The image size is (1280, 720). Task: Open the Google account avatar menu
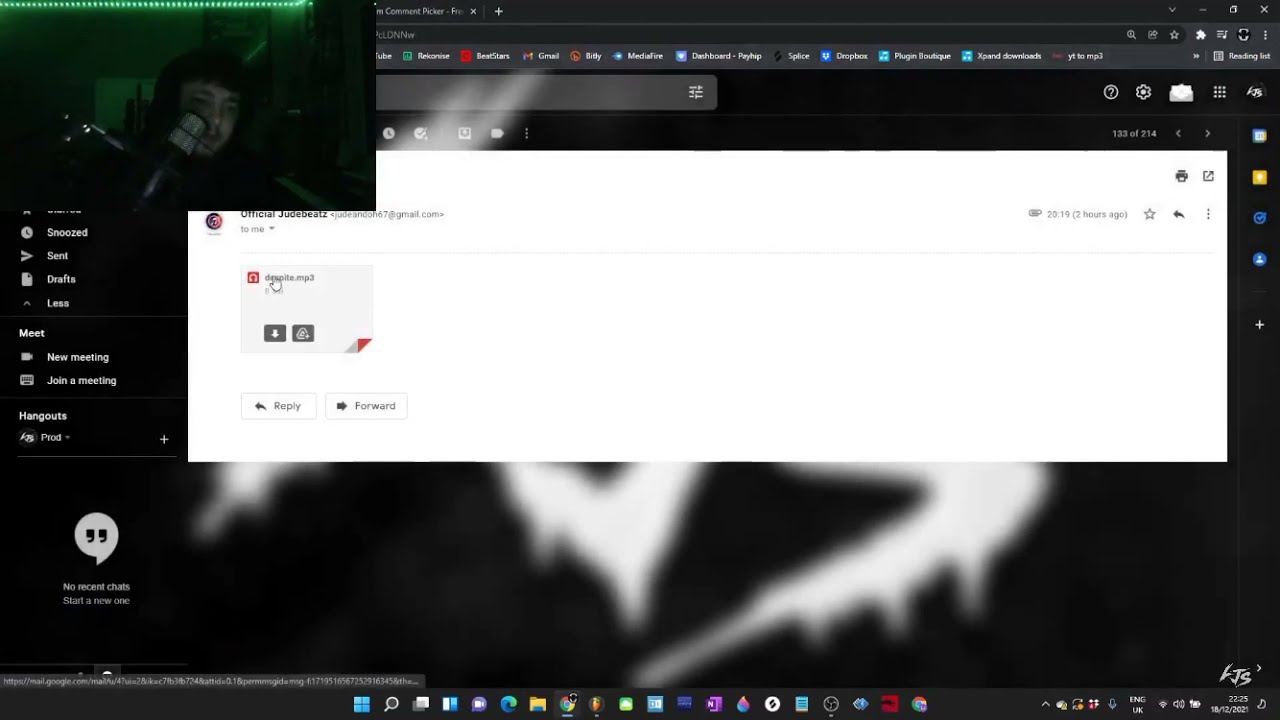tap(1255, 92)
